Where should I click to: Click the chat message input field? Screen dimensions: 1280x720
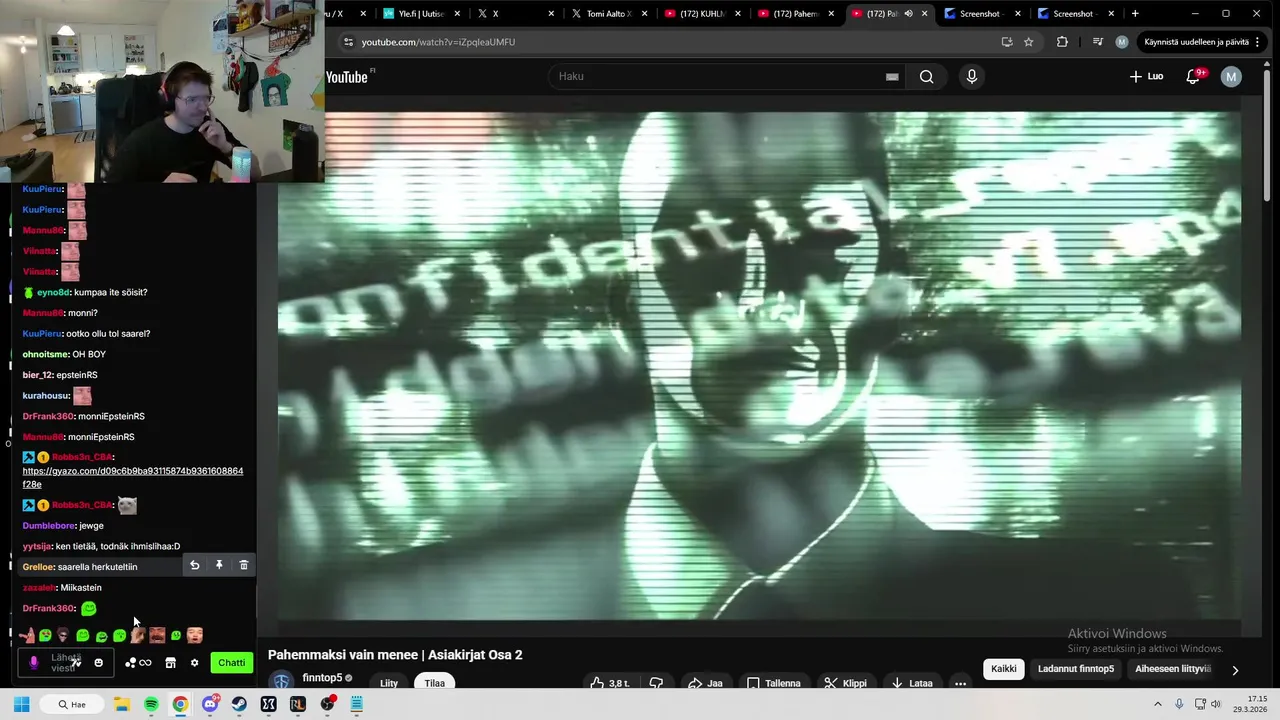pos(64,663)
